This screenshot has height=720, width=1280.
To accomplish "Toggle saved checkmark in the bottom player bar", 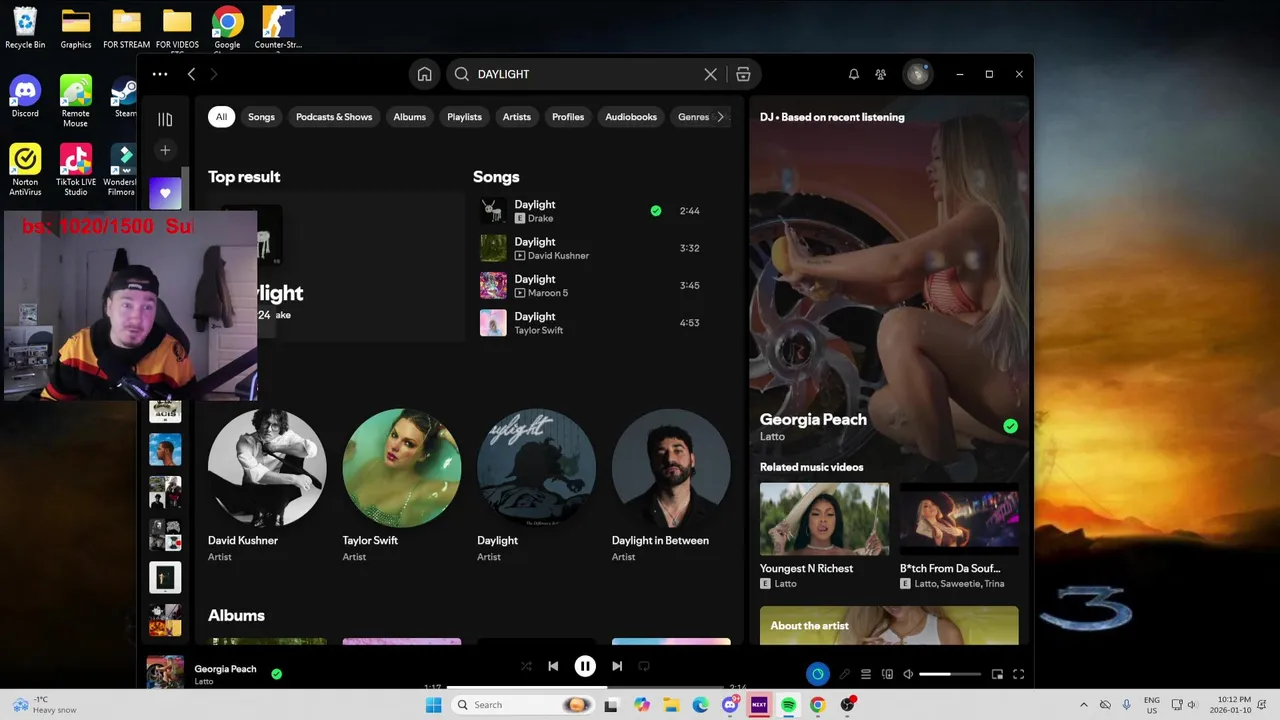I will pos(277,674).
